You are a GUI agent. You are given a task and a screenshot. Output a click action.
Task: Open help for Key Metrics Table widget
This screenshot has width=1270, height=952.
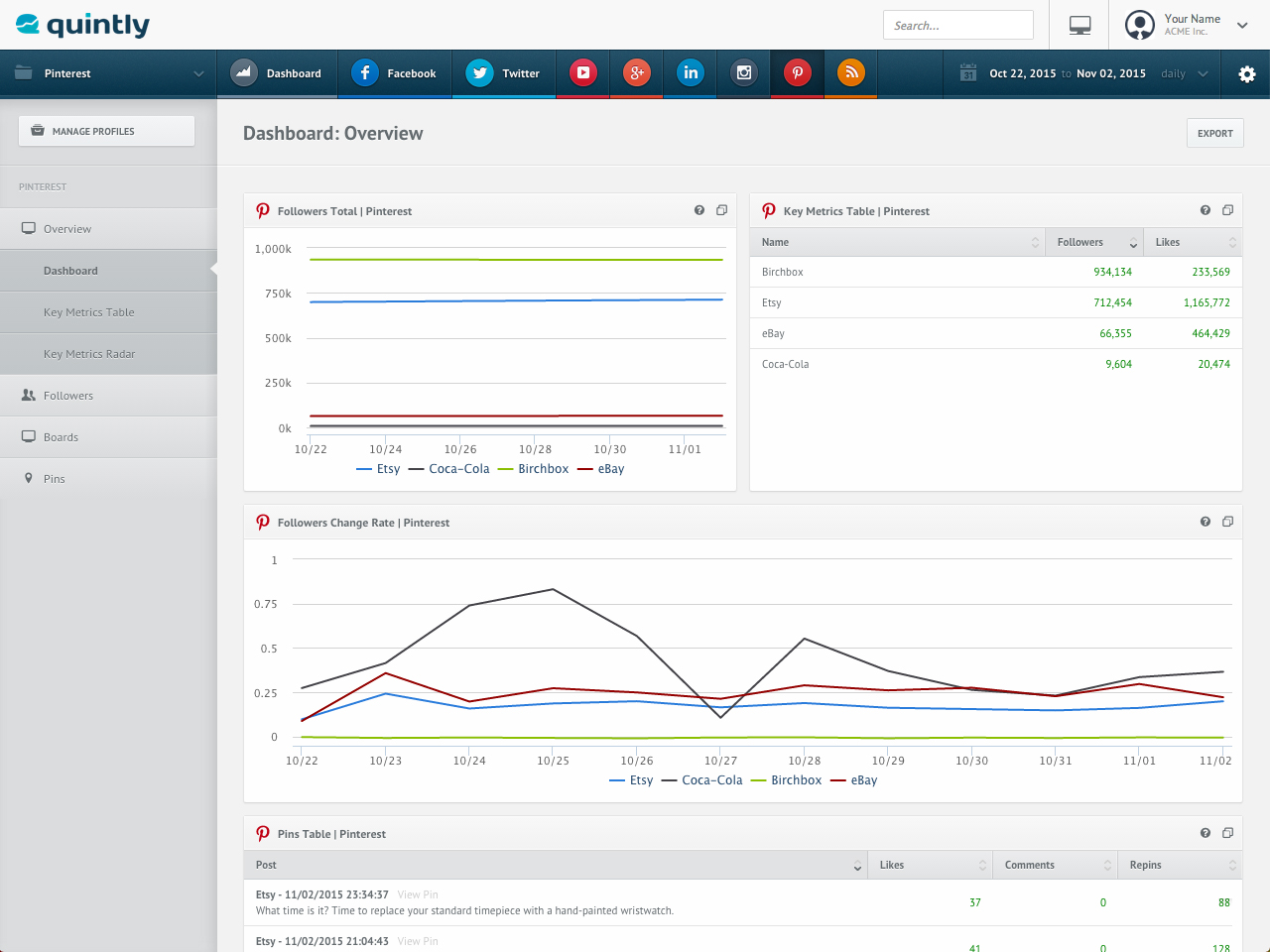point(1206,210)
